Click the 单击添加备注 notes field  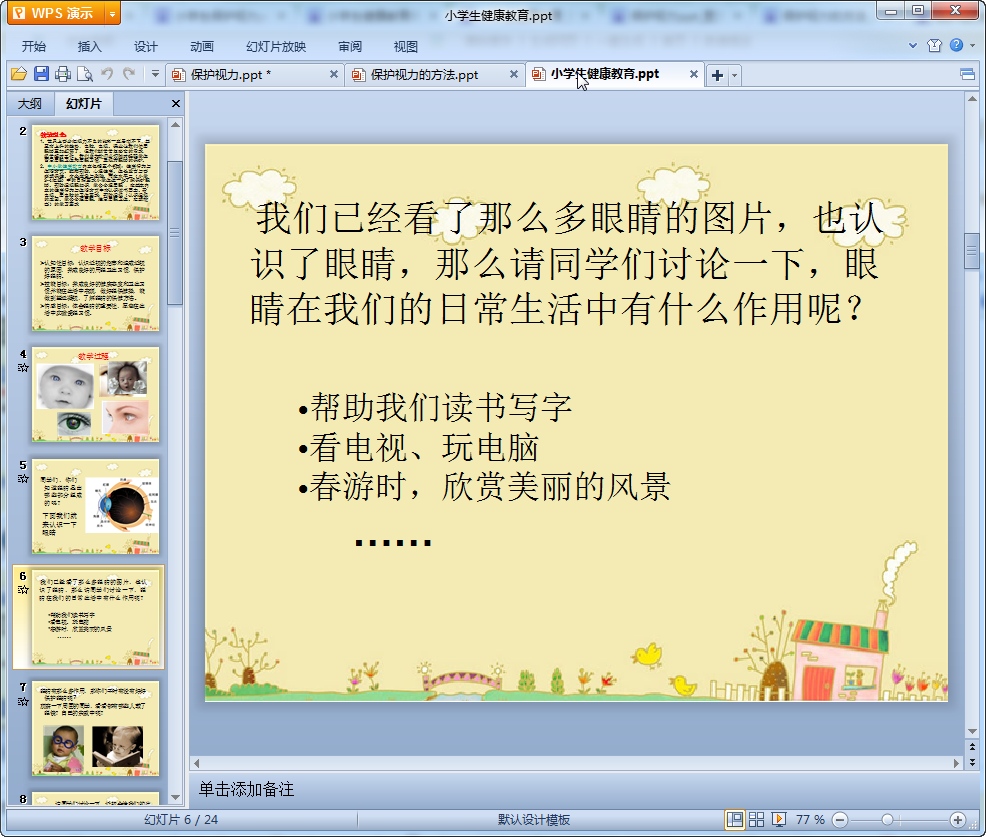tap(246, 789)
